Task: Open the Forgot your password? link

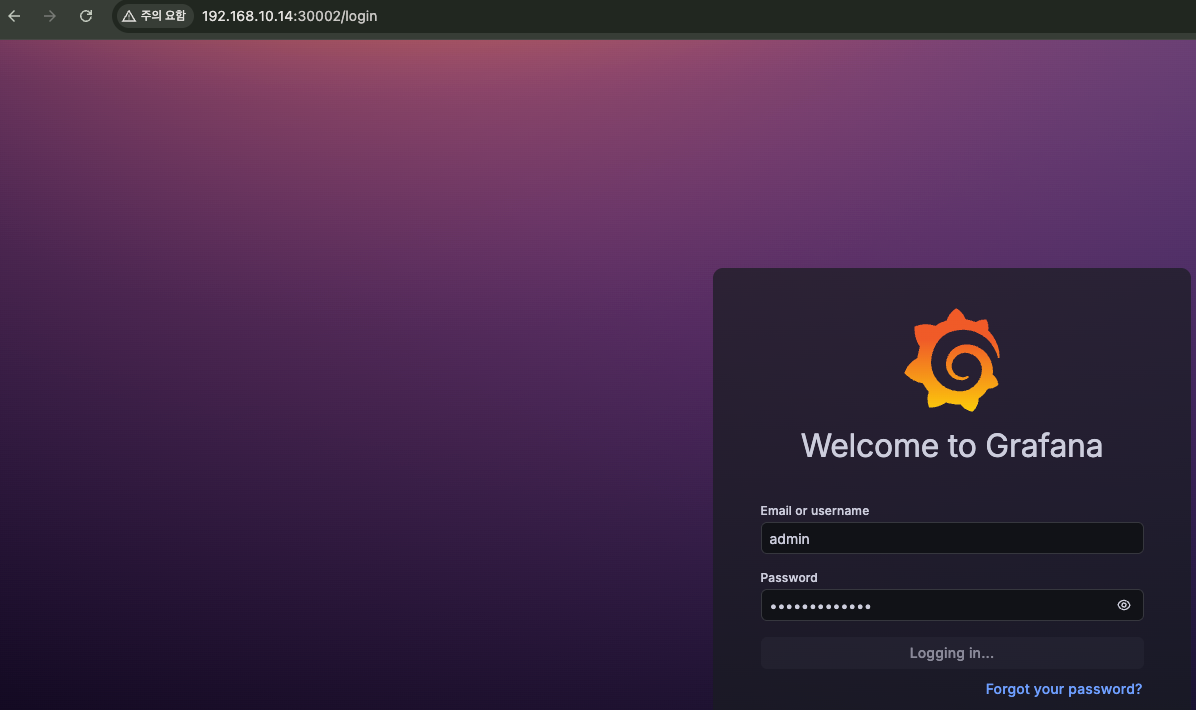Action: [x=1063, y=689]
